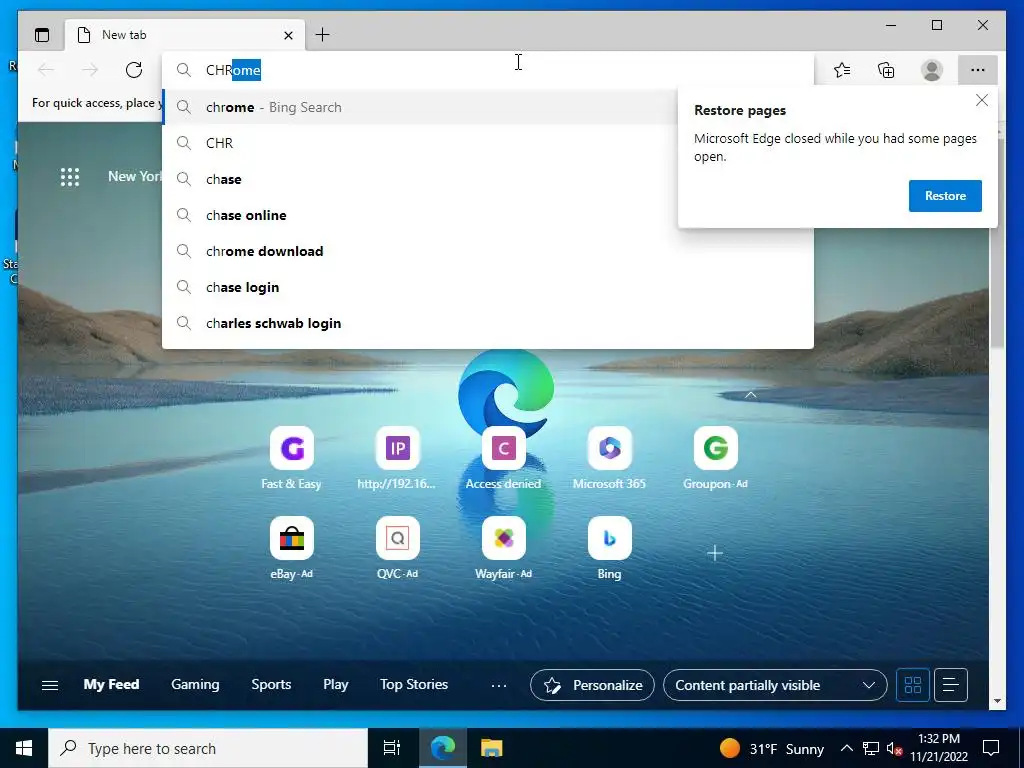Expand 'Content partially visible' dropdown
The image size is (1024, 768).
[775, 685]
